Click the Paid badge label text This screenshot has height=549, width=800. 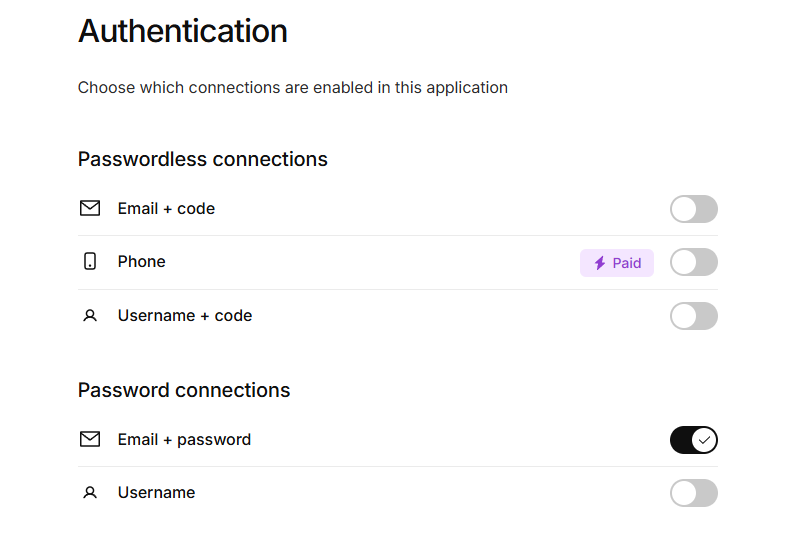tap(627, 263)
